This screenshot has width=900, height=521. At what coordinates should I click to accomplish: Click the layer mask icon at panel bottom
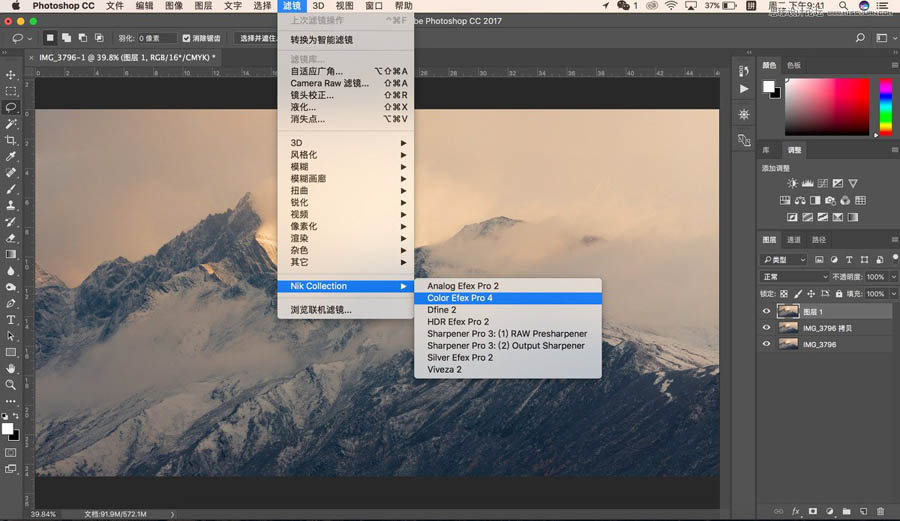[813, 511]
